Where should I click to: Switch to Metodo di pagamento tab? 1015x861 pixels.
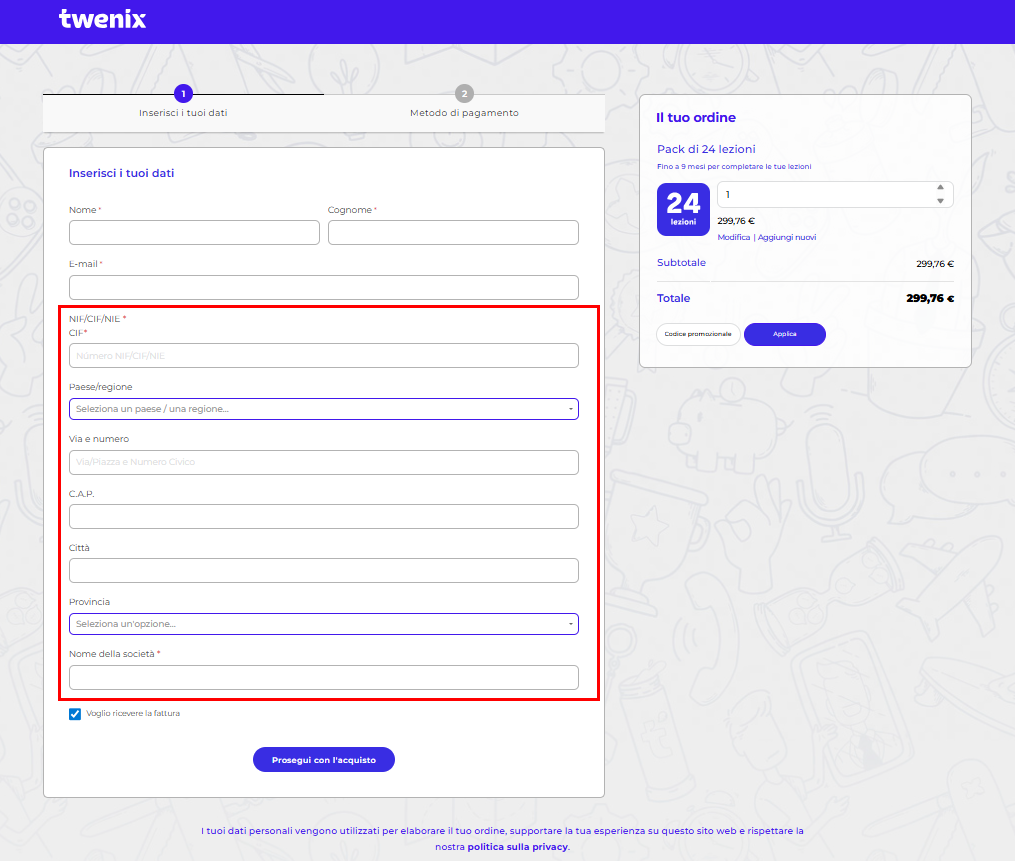tap(464, 113)
